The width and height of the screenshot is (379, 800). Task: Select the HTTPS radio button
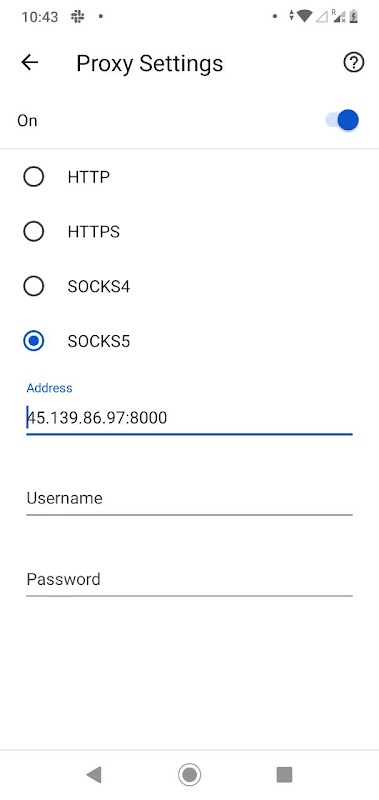point(34,232)
